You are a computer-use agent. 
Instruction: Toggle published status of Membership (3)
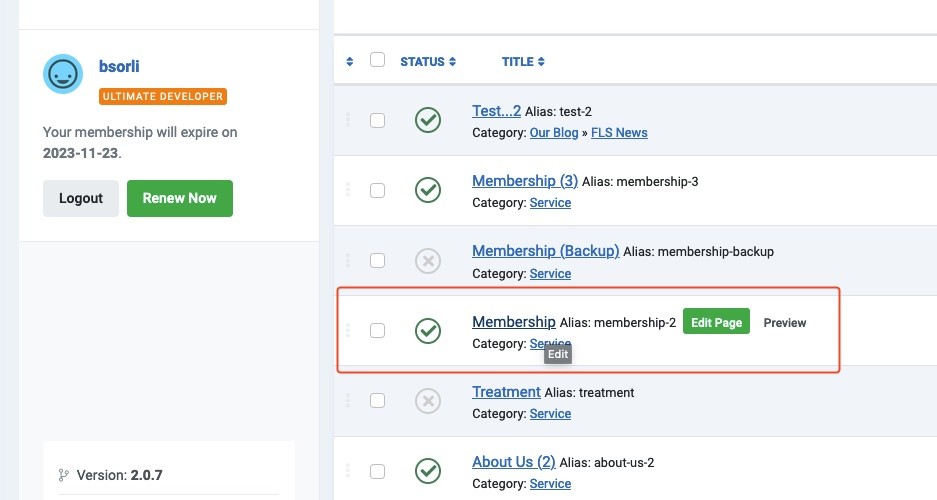click(428, 190)
